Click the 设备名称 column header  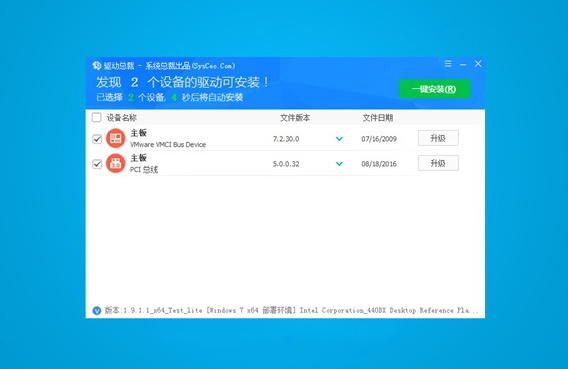click(x=122, y=118)
